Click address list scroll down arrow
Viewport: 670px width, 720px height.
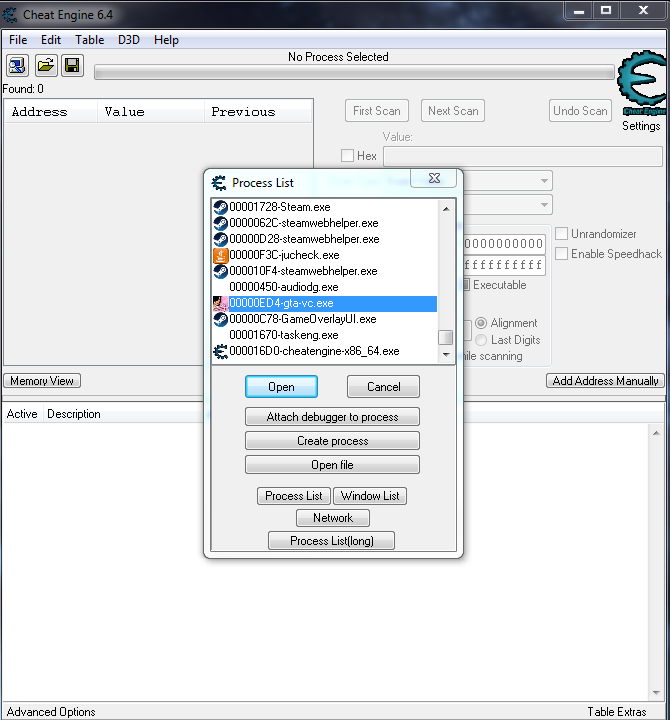tap(656, 692)
